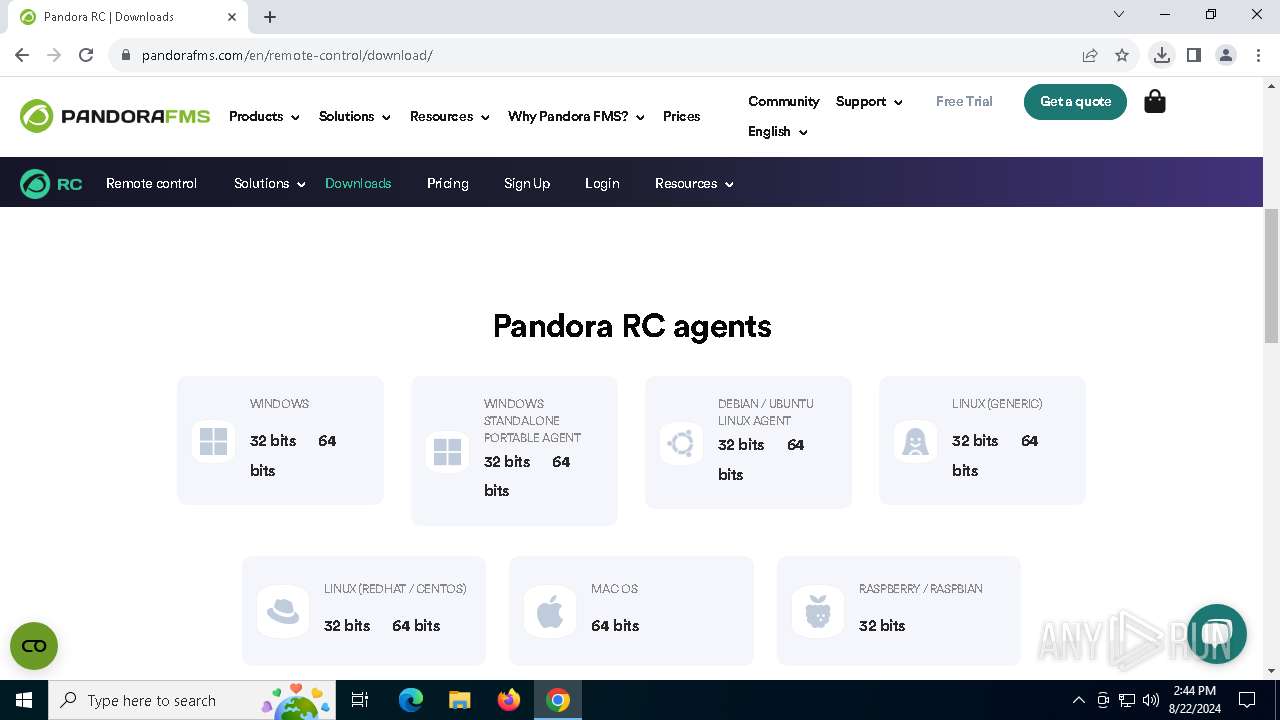The width and height of the screenshot is (1280, 720).
Task: Click the taskbar volume icon
Action: (x=1150, y=700)
